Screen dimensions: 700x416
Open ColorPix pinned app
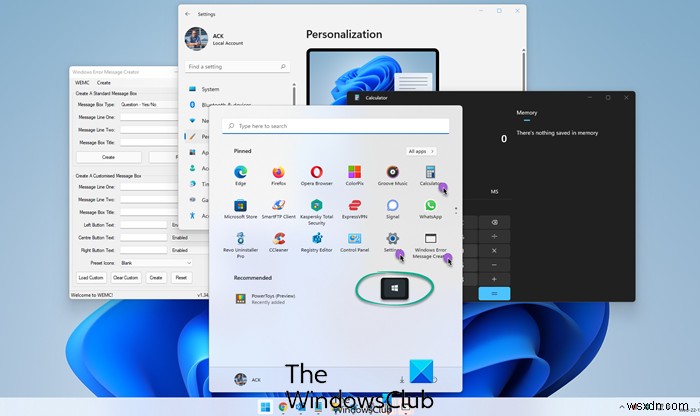354,175
